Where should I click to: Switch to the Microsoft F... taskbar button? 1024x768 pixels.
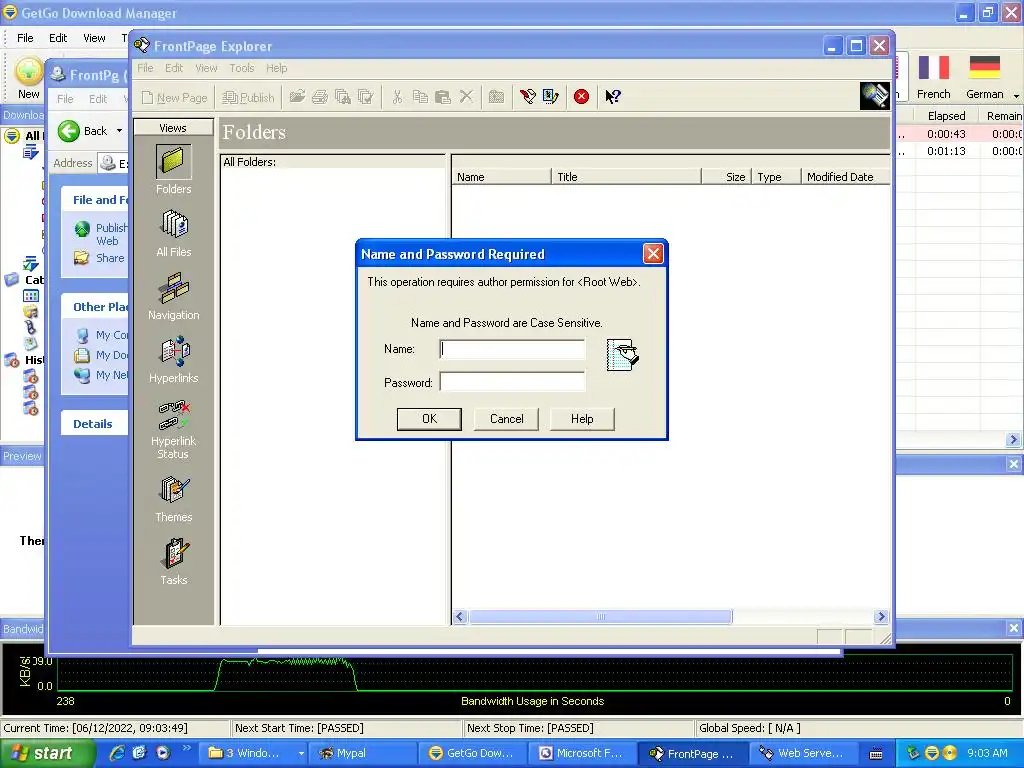point(582,753)
